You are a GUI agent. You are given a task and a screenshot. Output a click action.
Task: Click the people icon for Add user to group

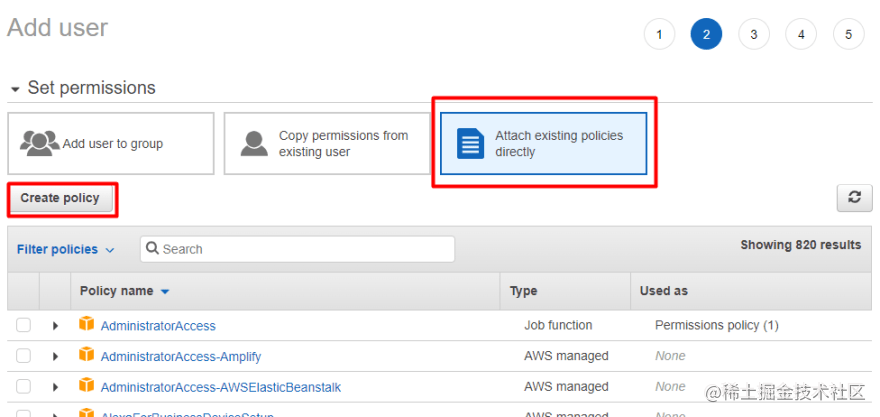pyautogui.click(x=40, y=143)
